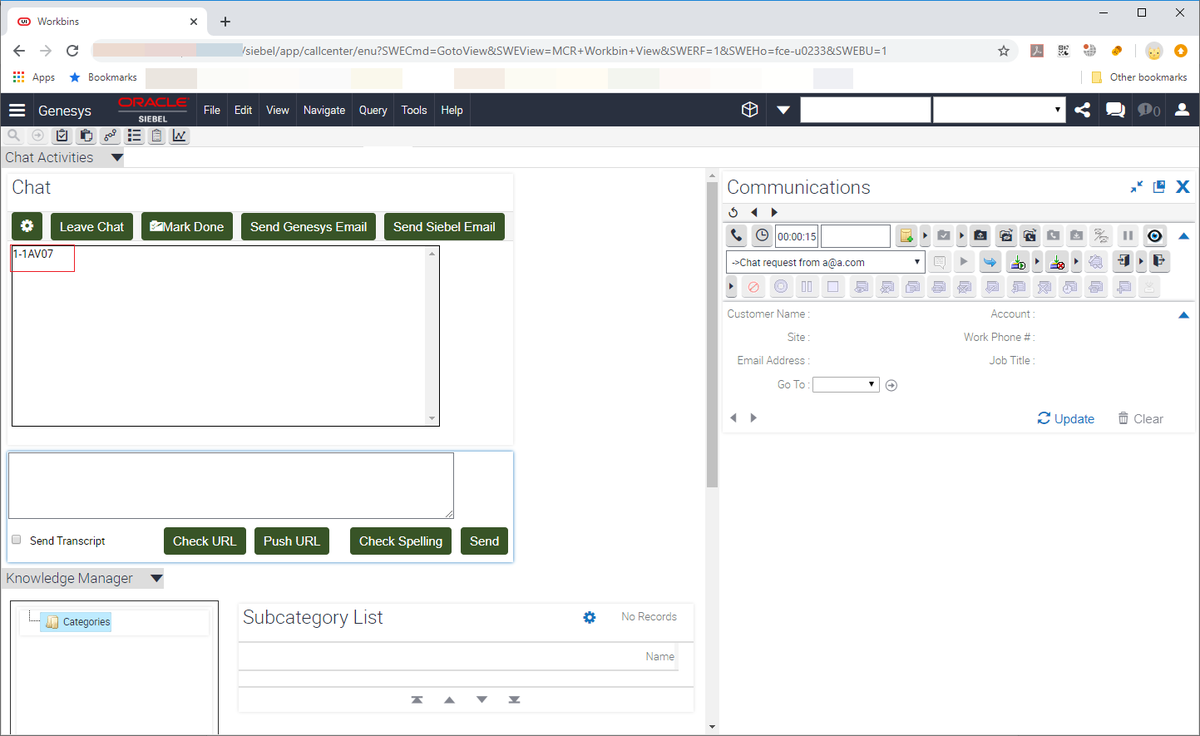Screen dimensions: 1200x736
Task: Click the red prohibited circle icon
Action: point(754,287)
